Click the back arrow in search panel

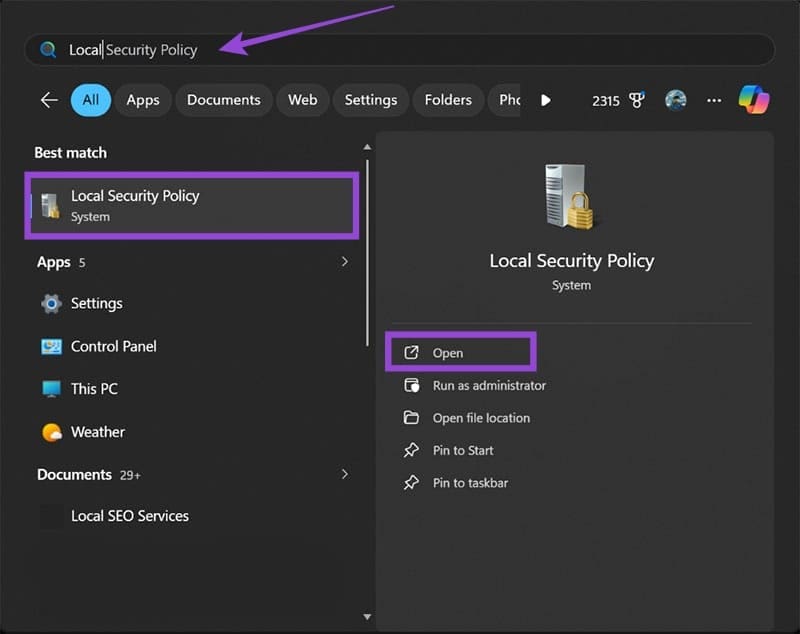49,100
